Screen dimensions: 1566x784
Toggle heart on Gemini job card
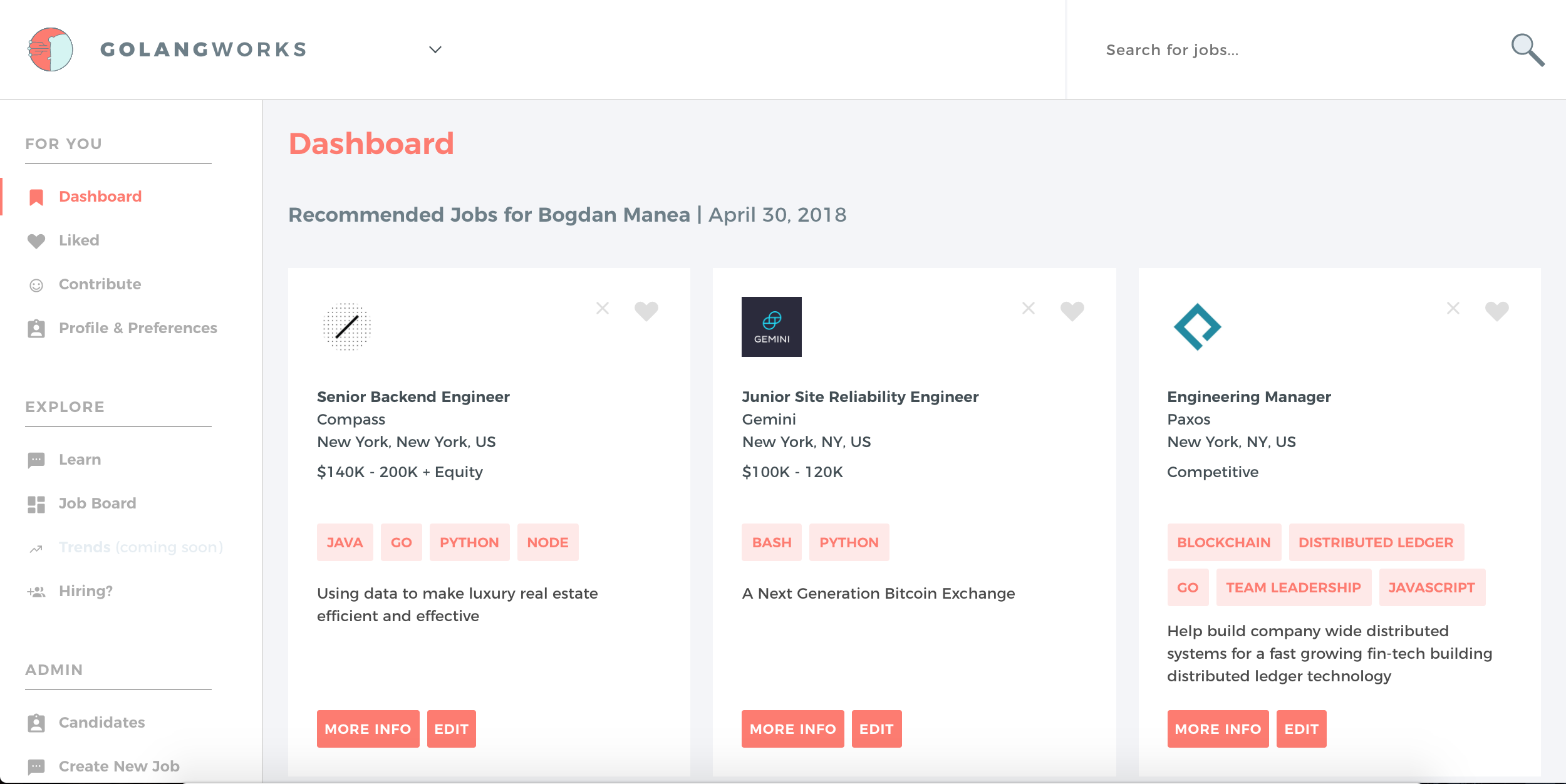coord(1072,311)
